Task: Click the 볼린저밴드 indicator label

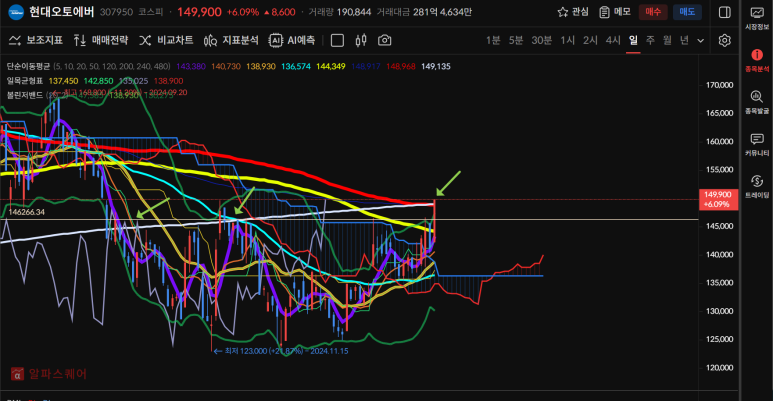Action: (25, 95)
